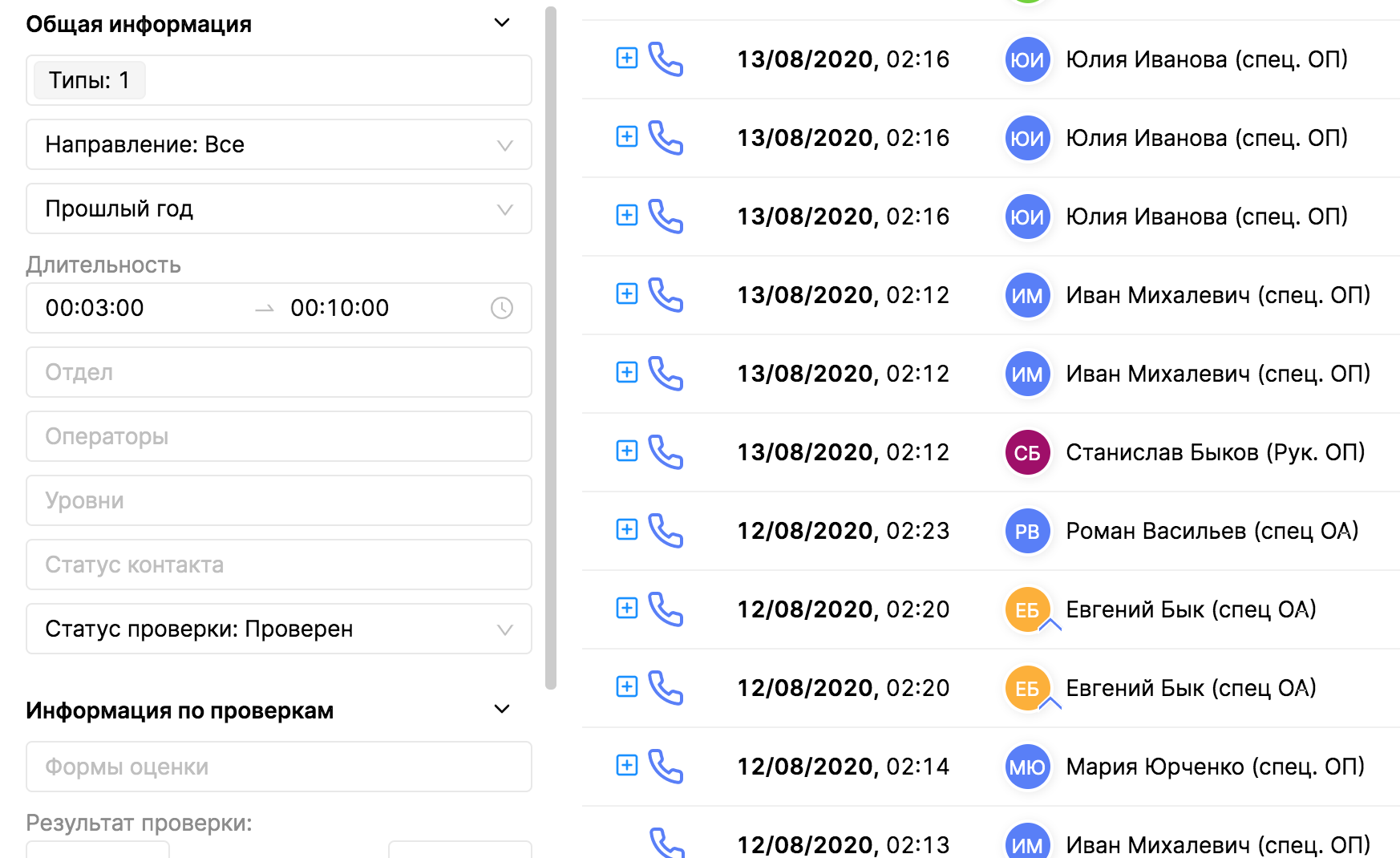Click the Операторы input field

point(279,436)
